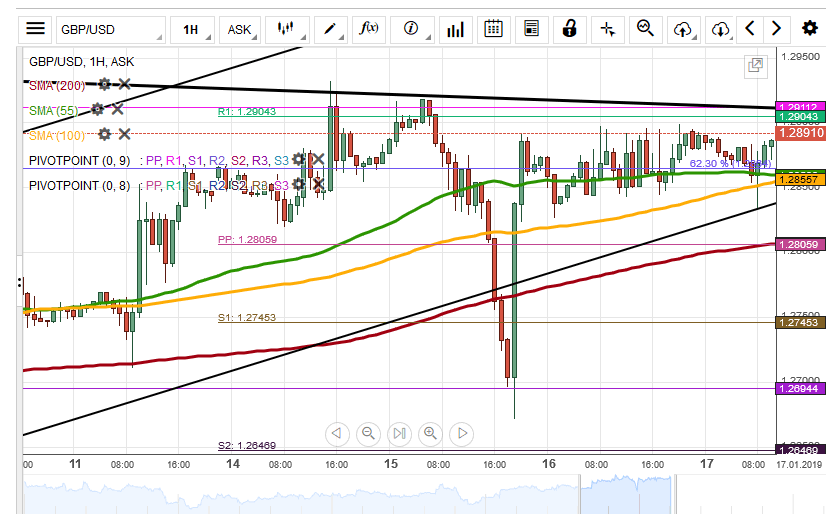This screenshot has height=521, width=834.
Task: Open the f(x) indicators menu
Action: pos(367,29)
